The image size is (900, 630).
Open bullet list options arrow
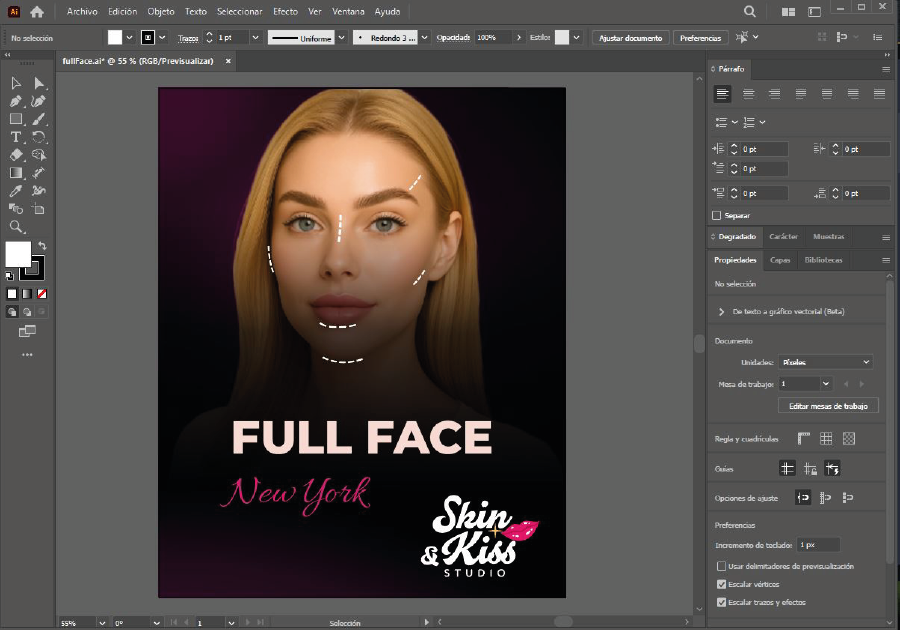click(735, 122)
